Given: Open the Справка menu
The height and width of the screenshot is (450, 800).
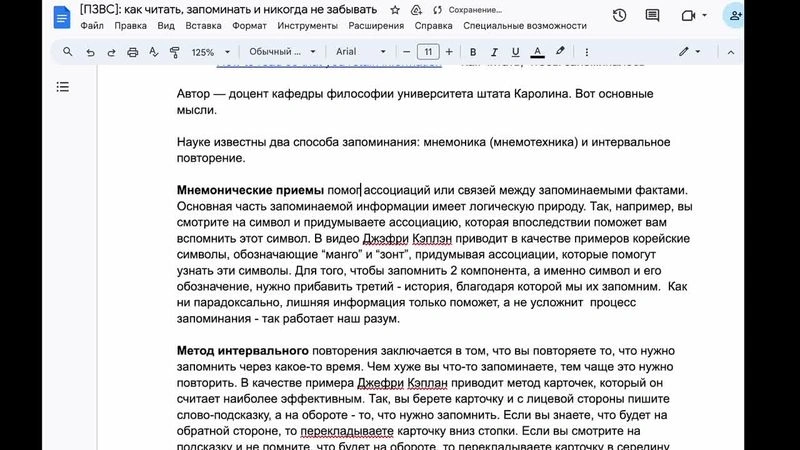Looking at the screenshot, I should pos(433,26).
